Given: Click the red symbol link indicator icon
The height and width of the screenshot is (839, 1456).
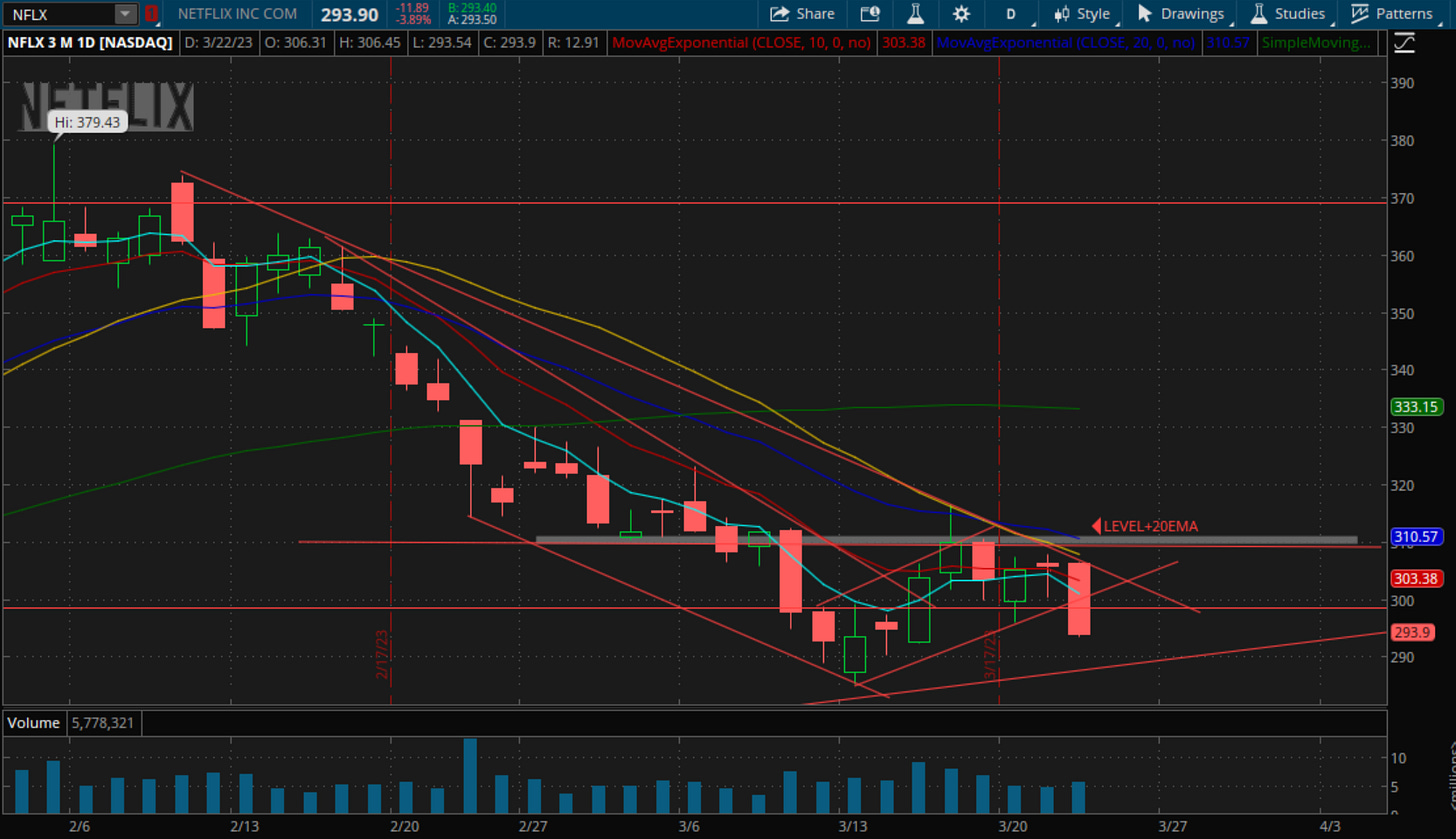Looking at the screenshot, I should pos(151,14).
